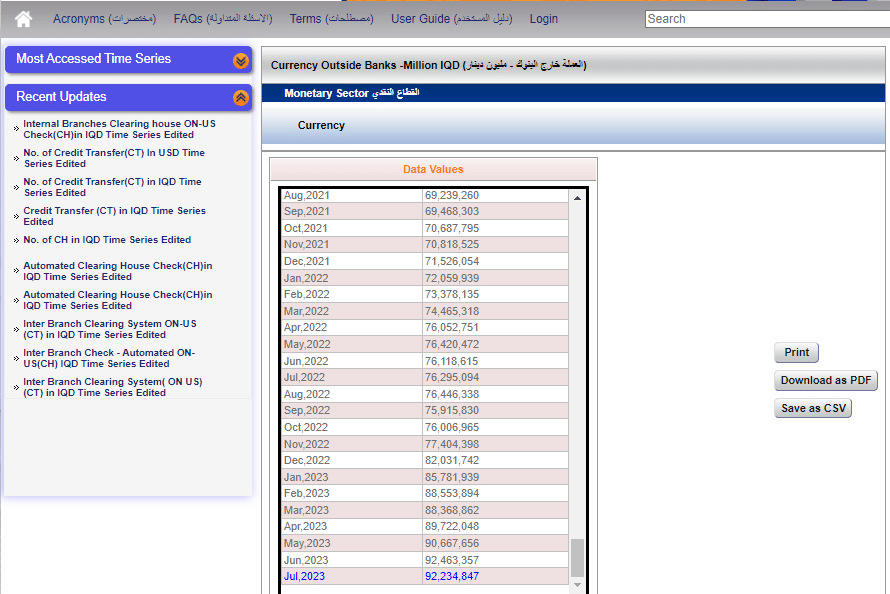Open the Acronyms menu item
This screenshot has width=890, height=594.
(x=104, y=19)
